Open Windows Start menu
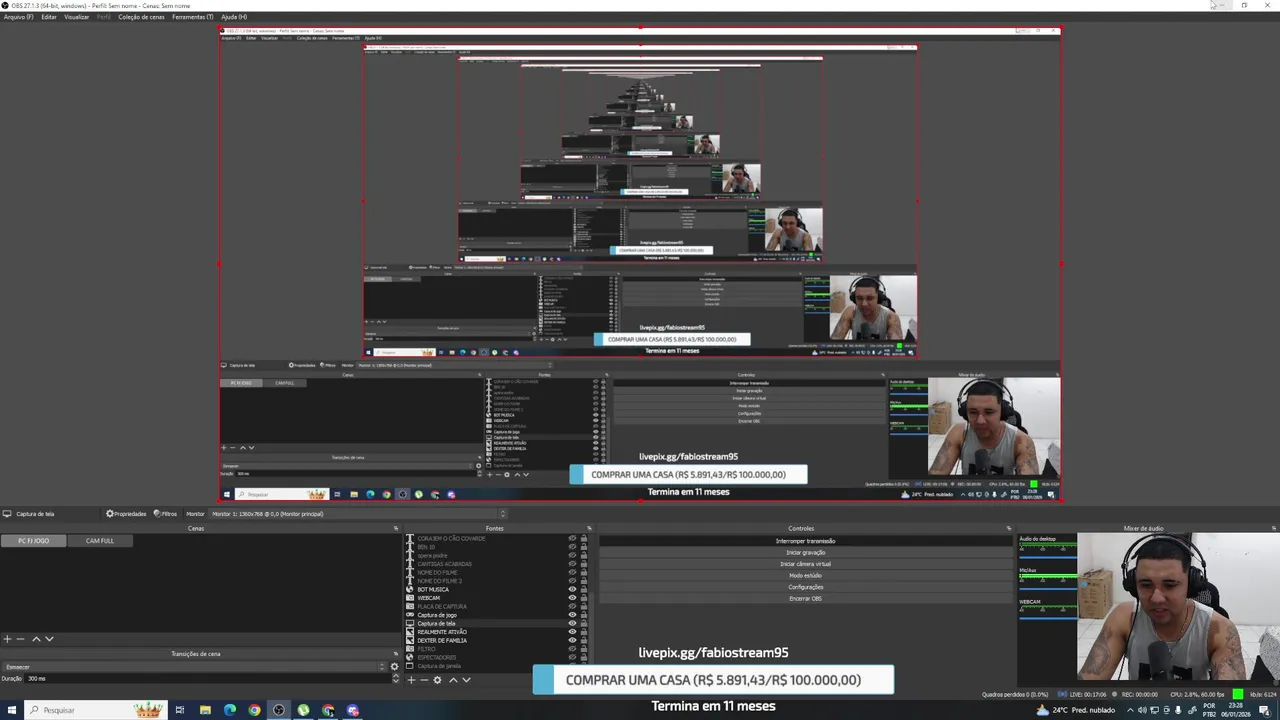 point(10,710)
